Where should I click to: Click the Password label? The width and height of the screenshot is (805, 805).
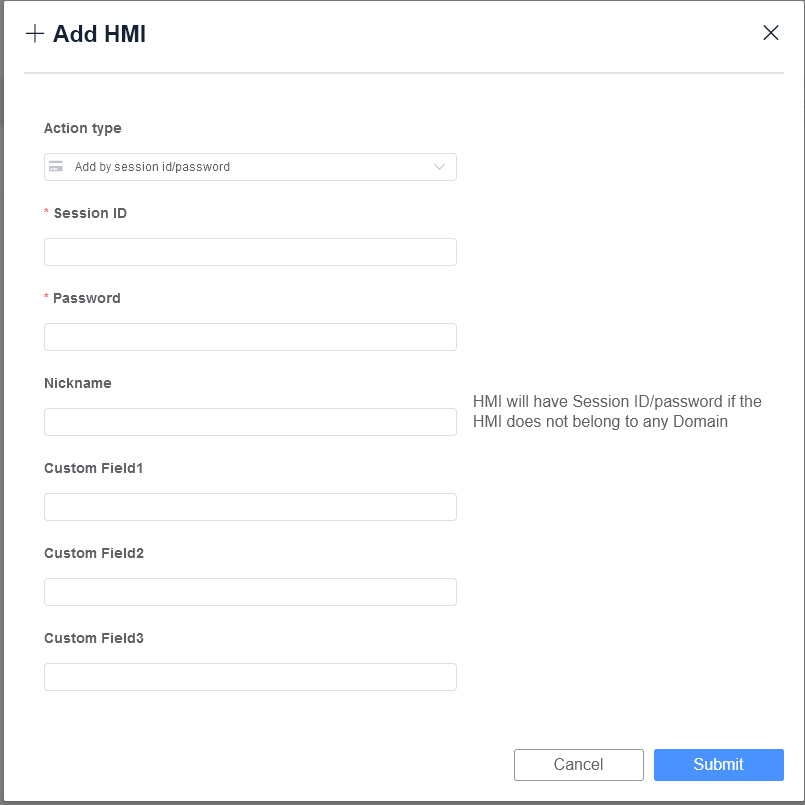click(x=86, y=298)
